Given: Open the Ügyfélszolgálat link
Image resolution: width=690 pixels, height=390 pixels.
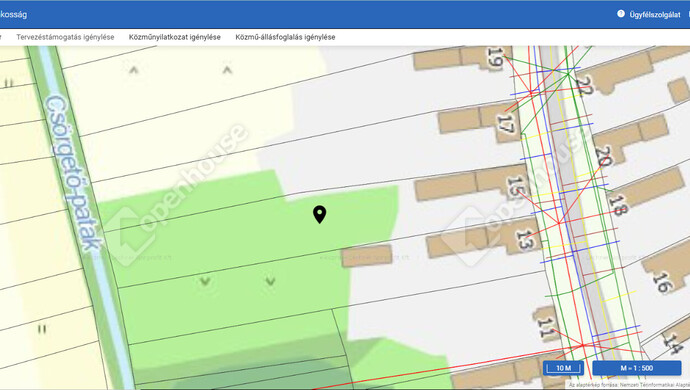Looking at the screenshot, I should pyautogui.click(x=654, y=15).
